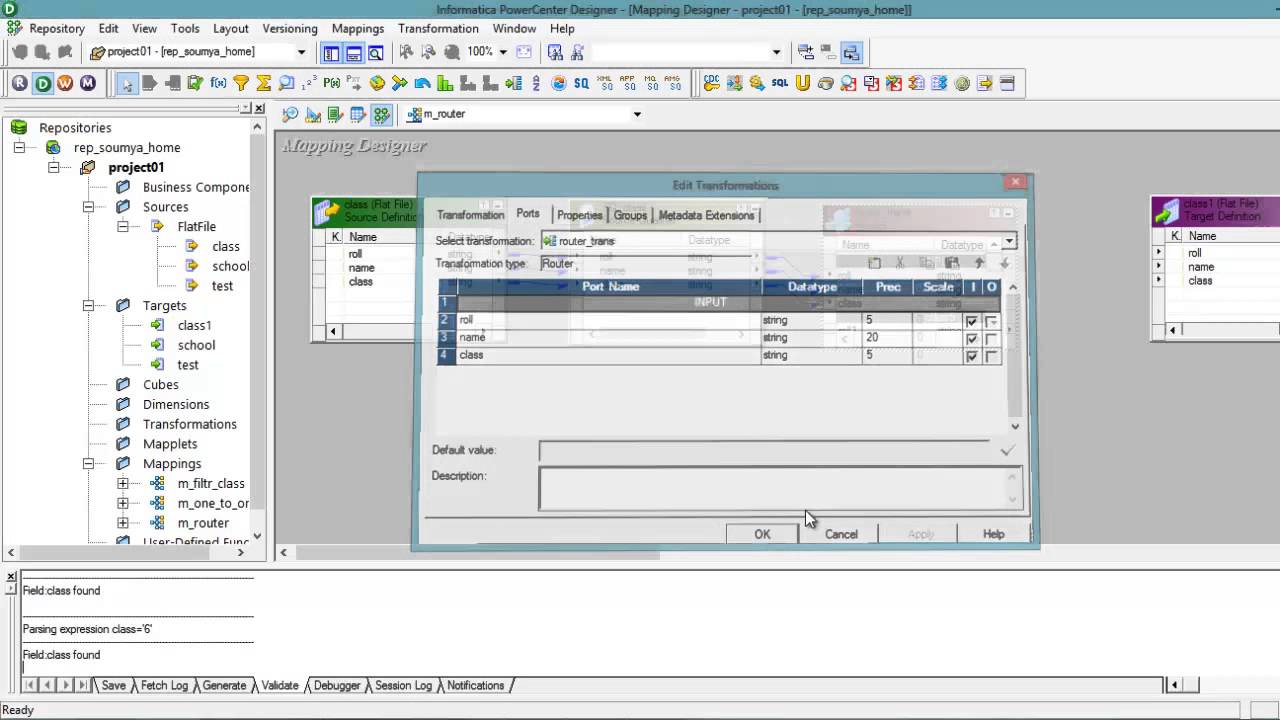Open the Repository Manager (R) tool
This screenshot has width=1280, height=720.
point(20,83)
